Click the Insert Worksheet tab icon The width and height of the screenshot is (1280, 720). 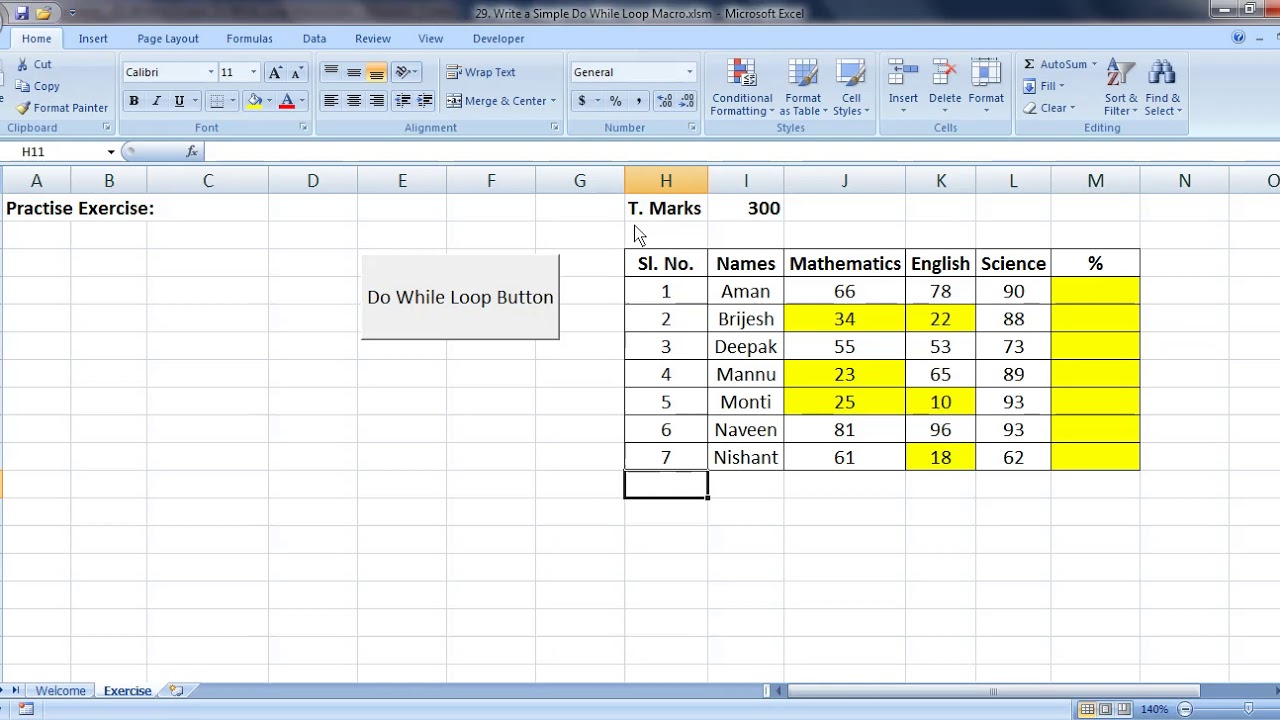[176, 691]
